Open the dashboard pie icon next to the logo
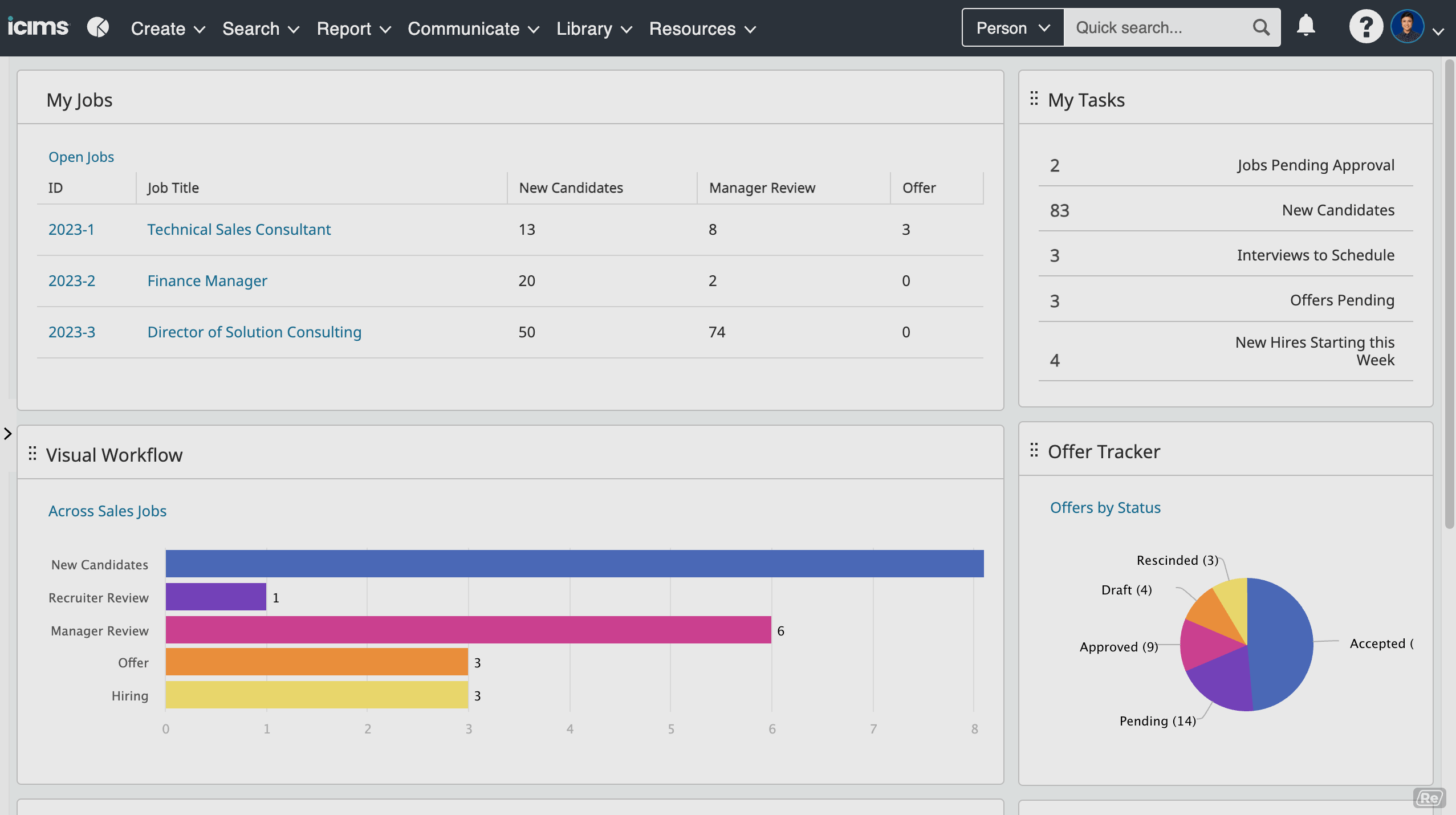1456x815 pixels. [98, 27]
